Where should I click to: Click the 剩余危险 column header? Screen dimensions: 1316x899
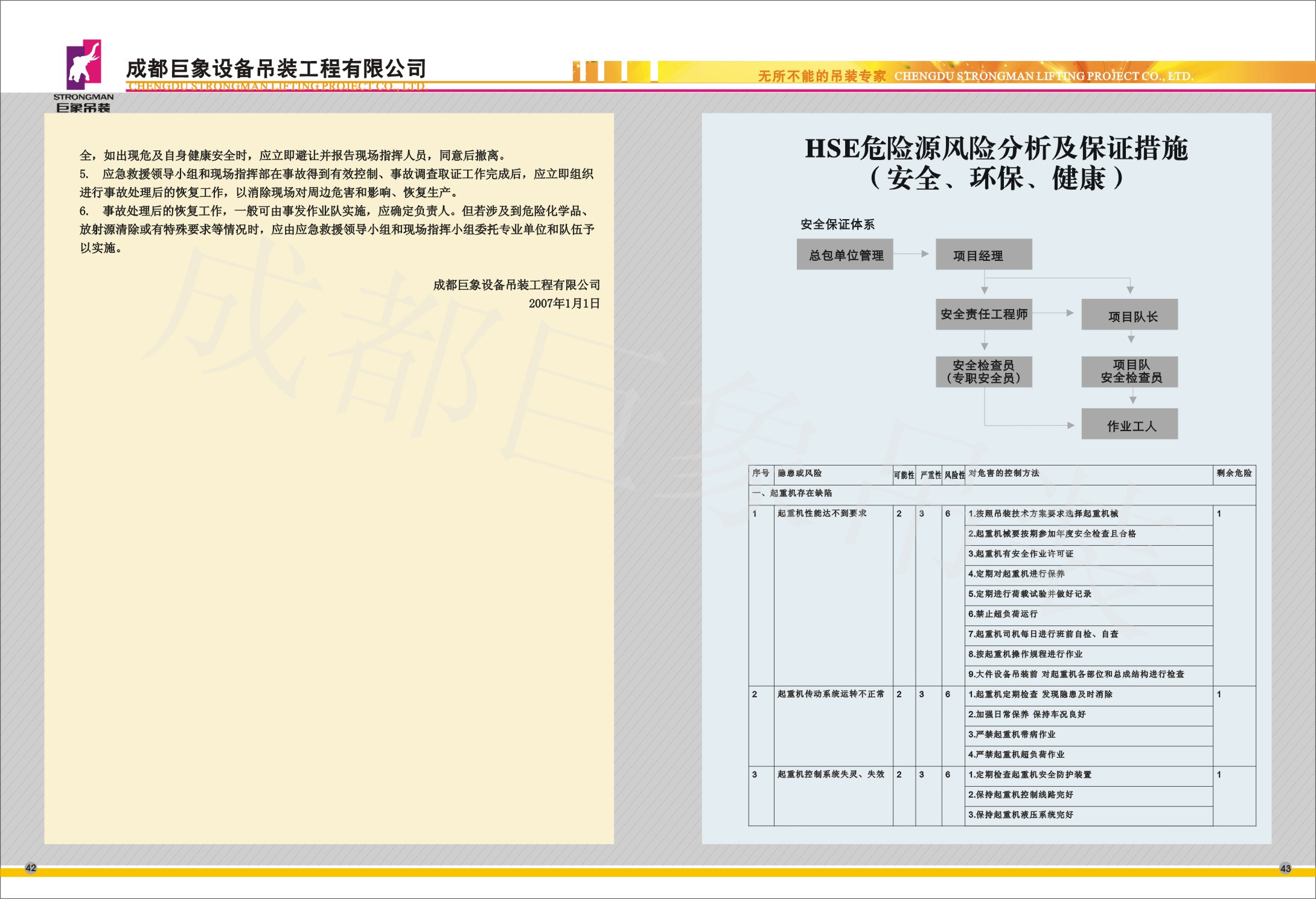coord(1234,473)
